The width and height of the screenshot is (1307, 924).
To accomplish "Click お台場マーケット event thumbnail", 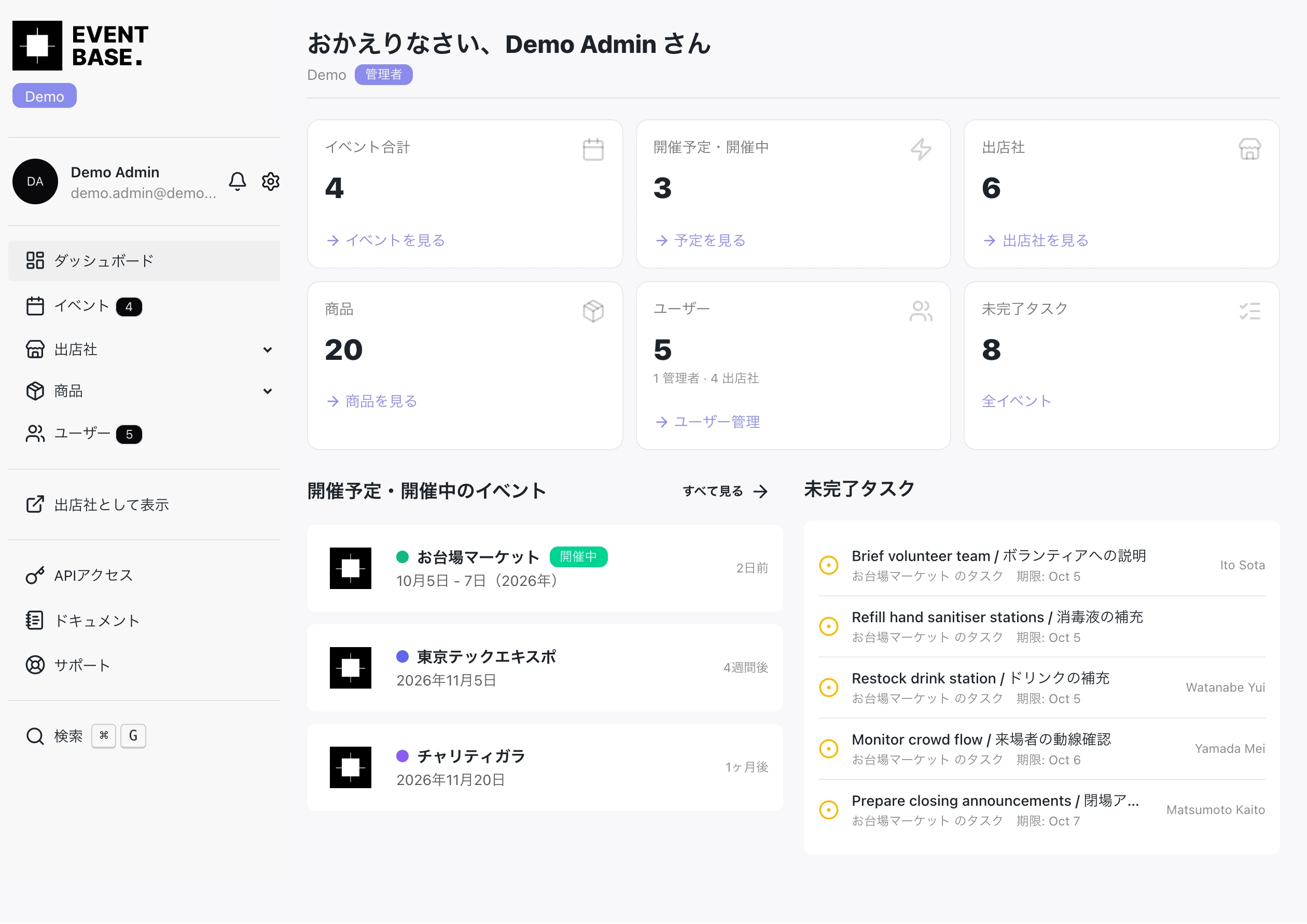I will pyautogui.click(x=351, y=568).
